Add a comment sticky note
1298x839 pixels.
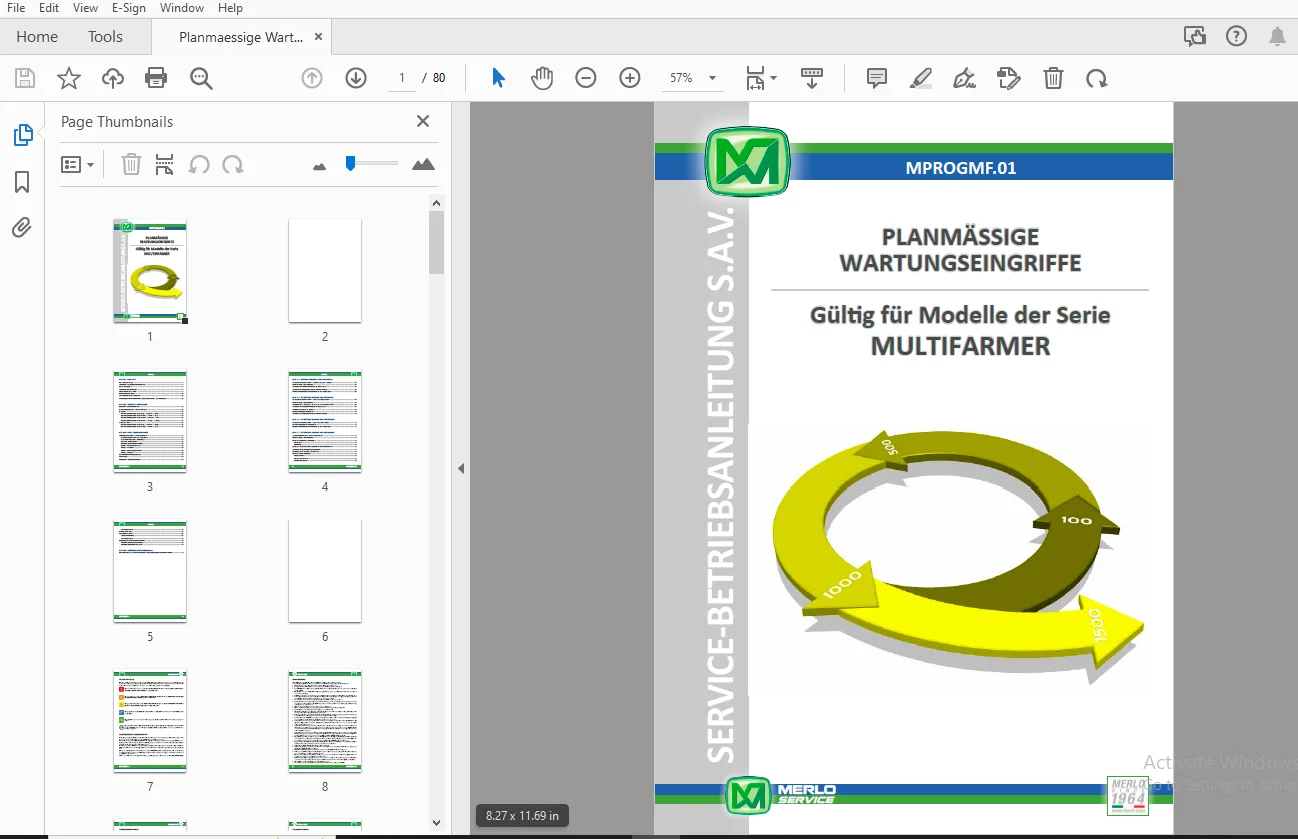coord(877,78)
